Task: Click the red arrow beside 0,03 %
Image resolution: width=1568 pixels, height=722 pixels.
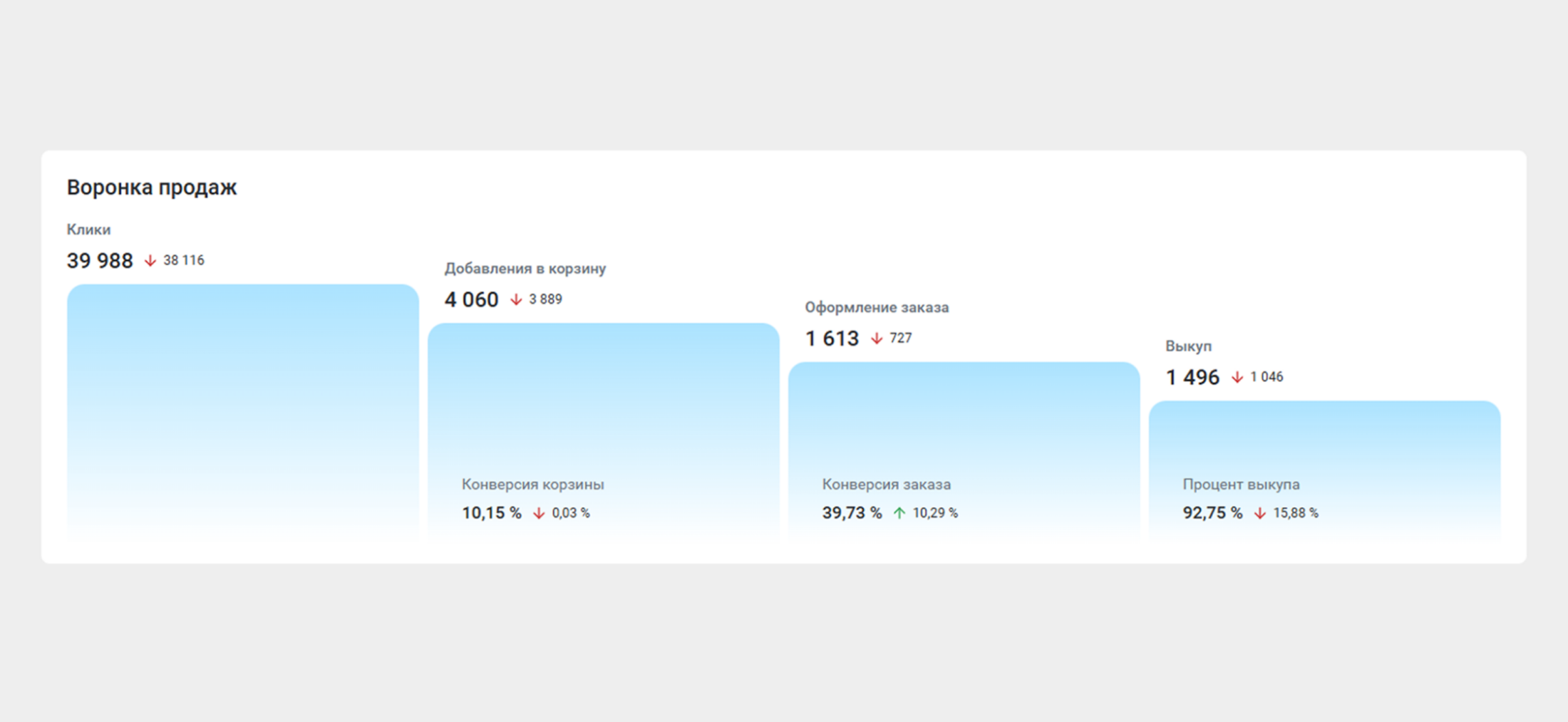Action: point(539,513)
